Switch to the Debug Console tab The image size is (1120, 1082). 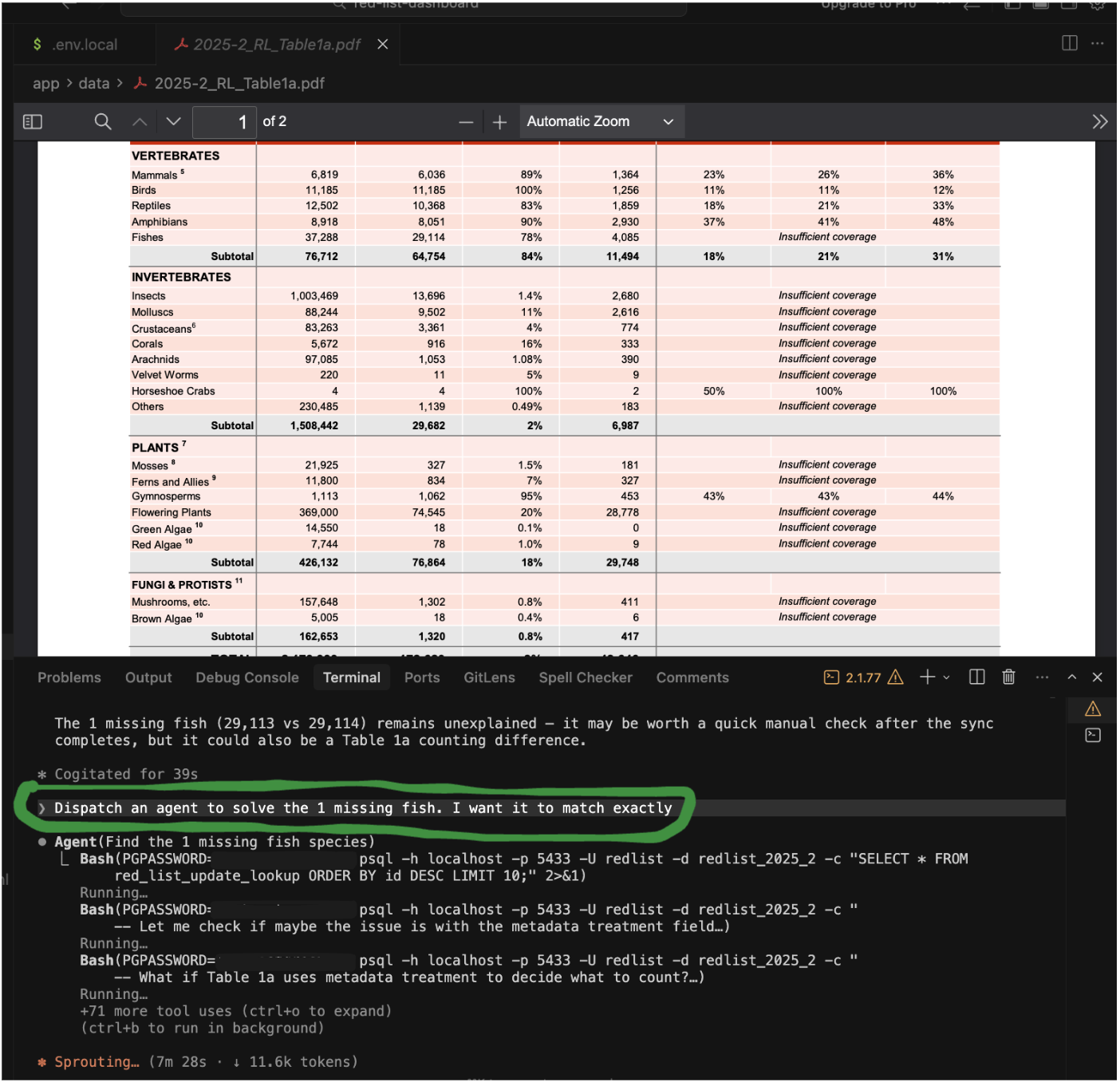tap(247, 677)
